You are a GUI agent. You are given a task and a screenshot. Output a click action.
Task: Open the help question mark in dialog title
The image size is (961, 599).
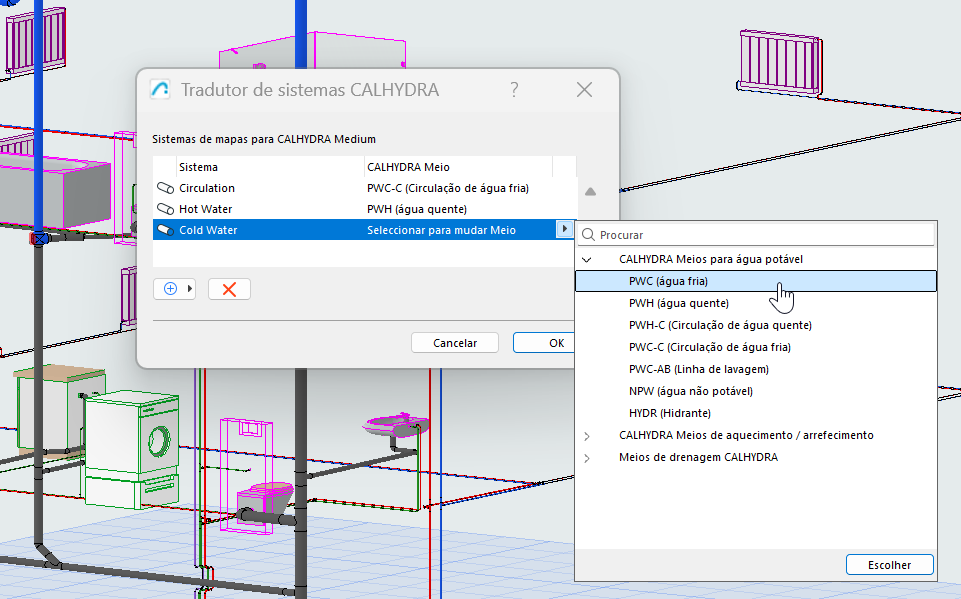click(x=514, y=90)
